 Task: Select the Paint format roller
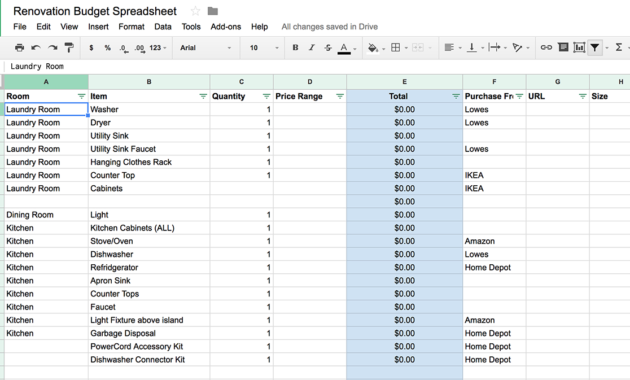pos(69,48)
